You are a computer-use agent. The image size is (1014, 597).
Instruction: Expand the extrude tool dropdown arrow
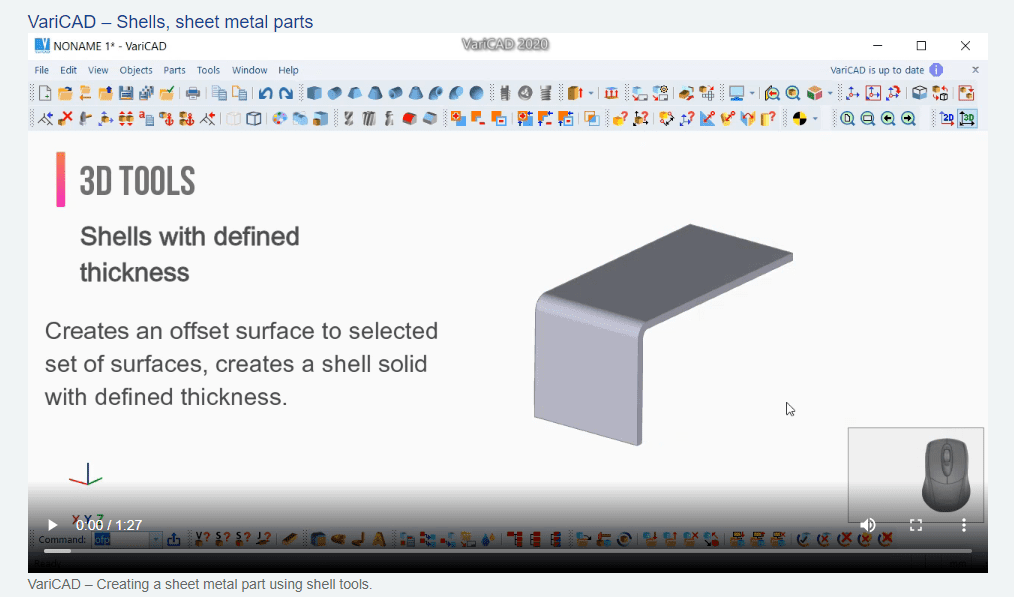591,94
